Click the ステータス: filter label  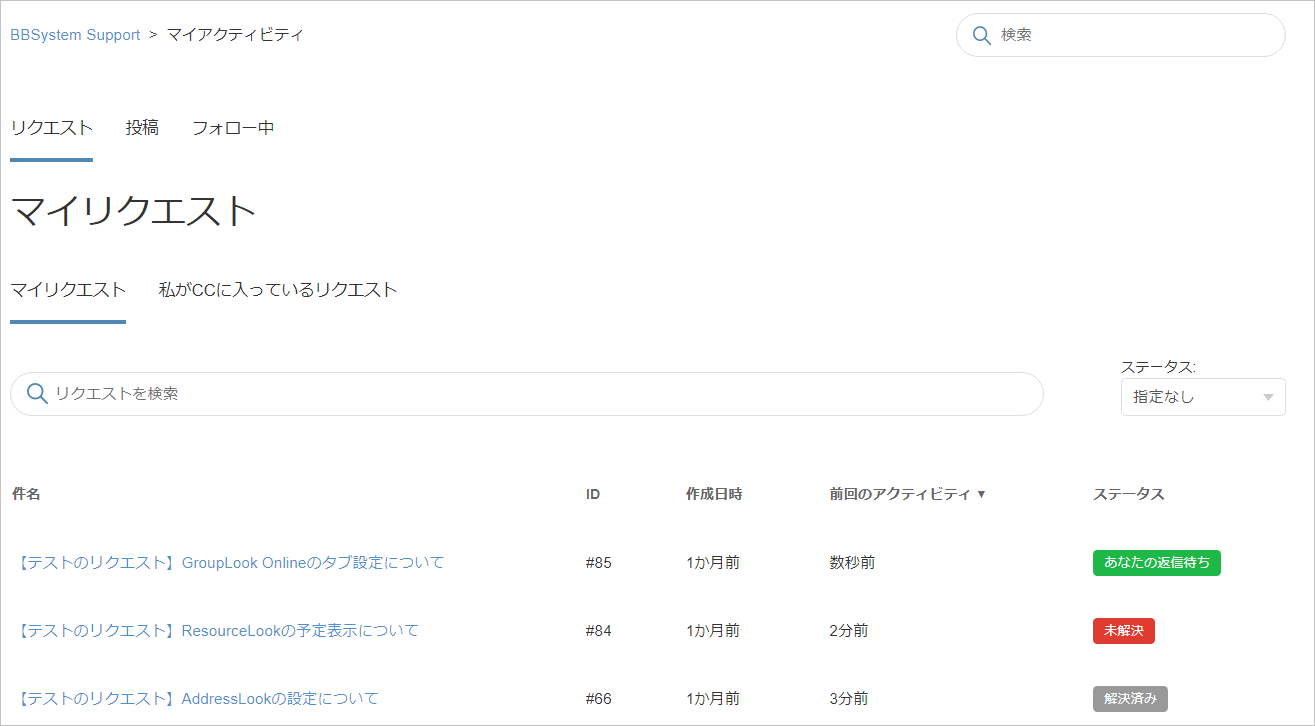coord(1158,367)
